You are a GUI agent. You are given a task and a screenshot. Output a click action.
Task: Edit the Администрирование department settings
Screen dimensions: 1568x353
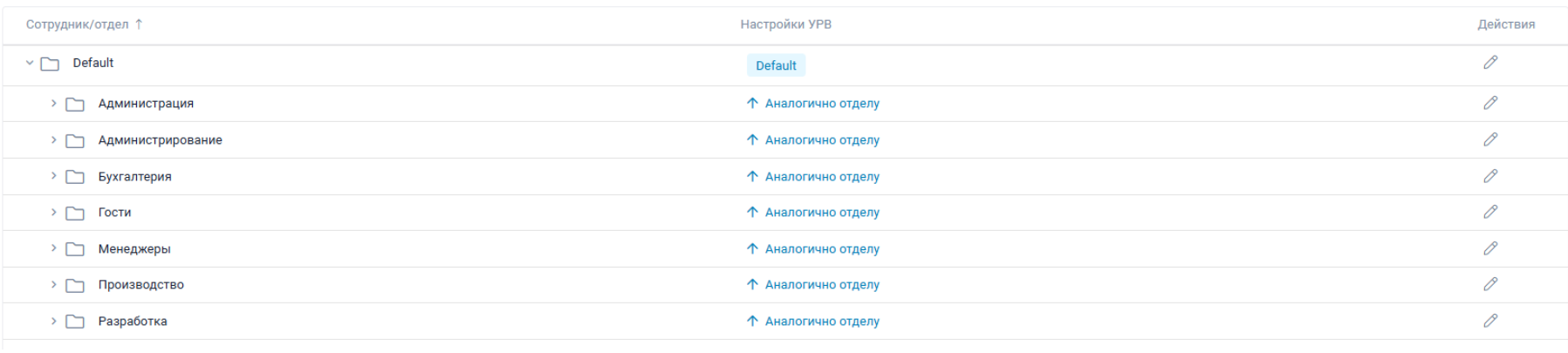click(1490, 139)
